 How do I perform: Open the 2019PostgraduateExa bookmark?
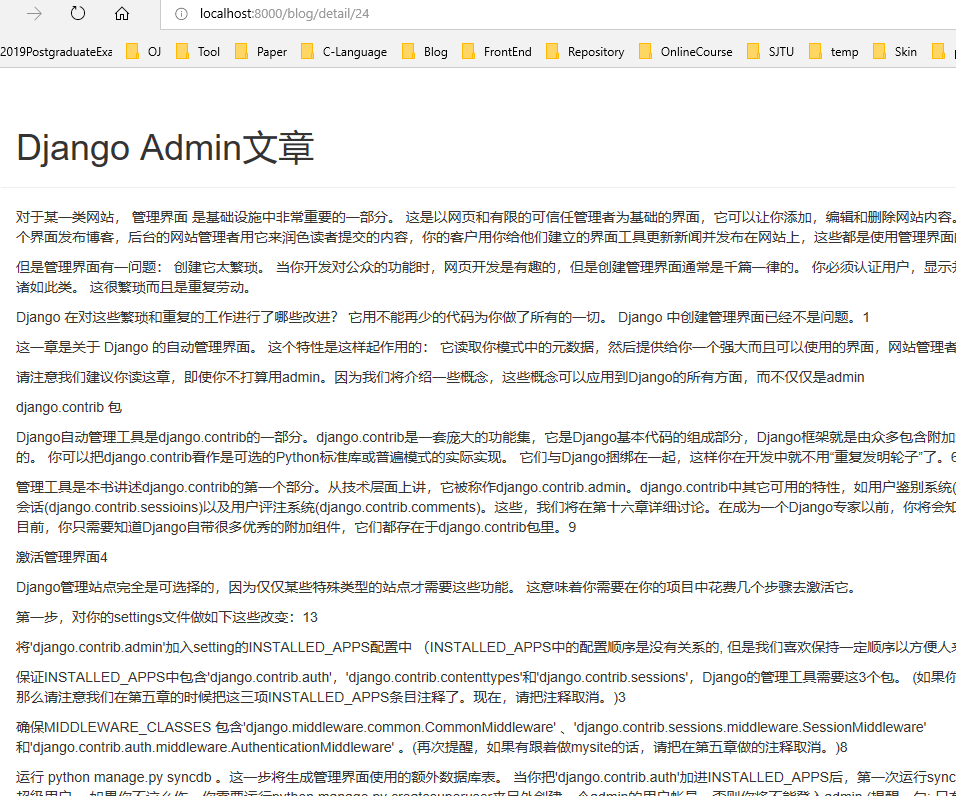pos(56,52)
